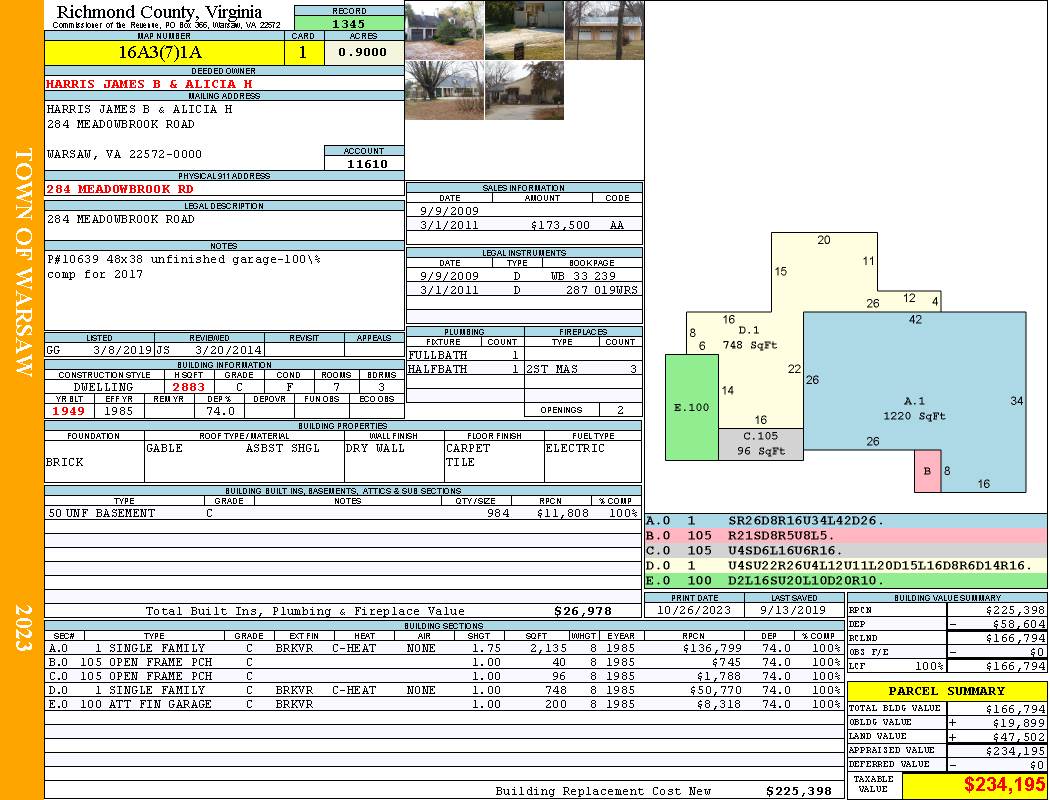
Task: Select deeded owner HARRIS JAMES B & ALICIA H
Action: [x=149, y=84]
